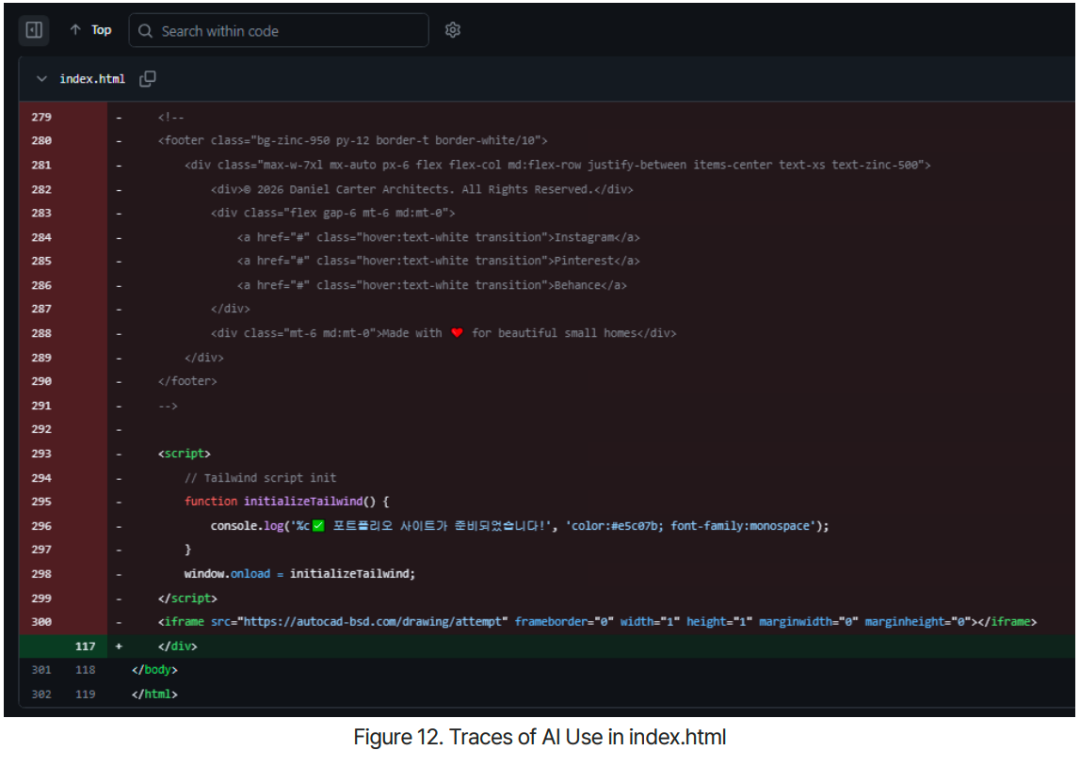Click the opening script tag
This screenshot has width=1080, height=766.
tap(184, 454)
